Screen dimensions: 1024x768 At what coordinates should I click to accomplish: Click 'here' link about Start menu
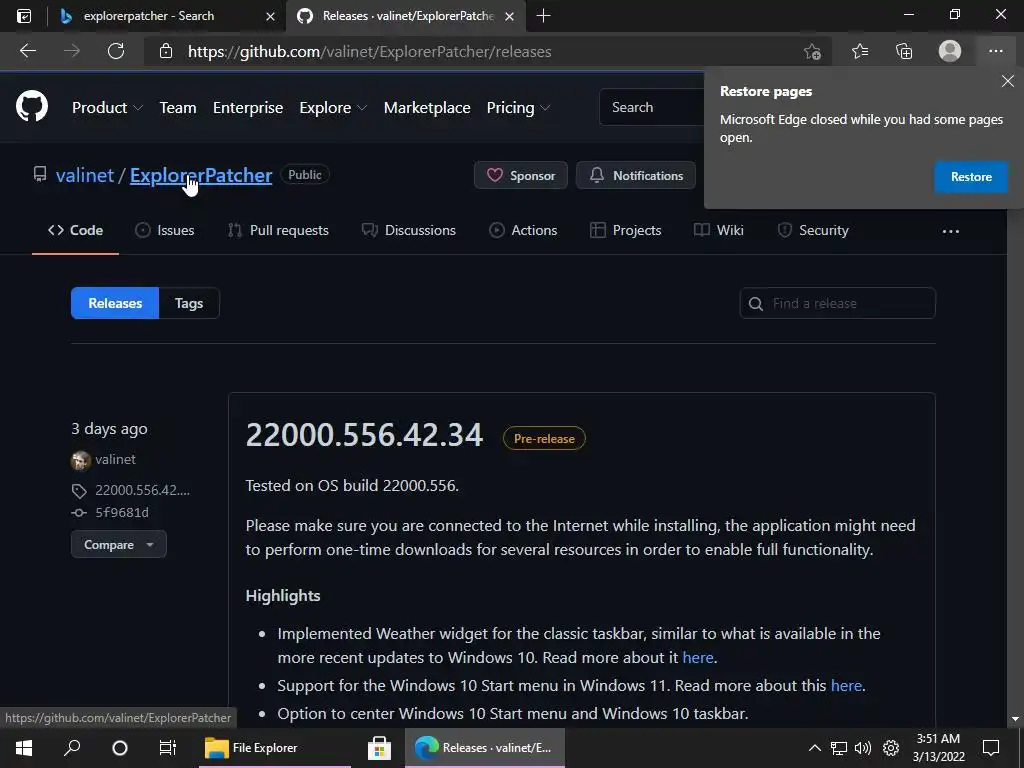846,686
